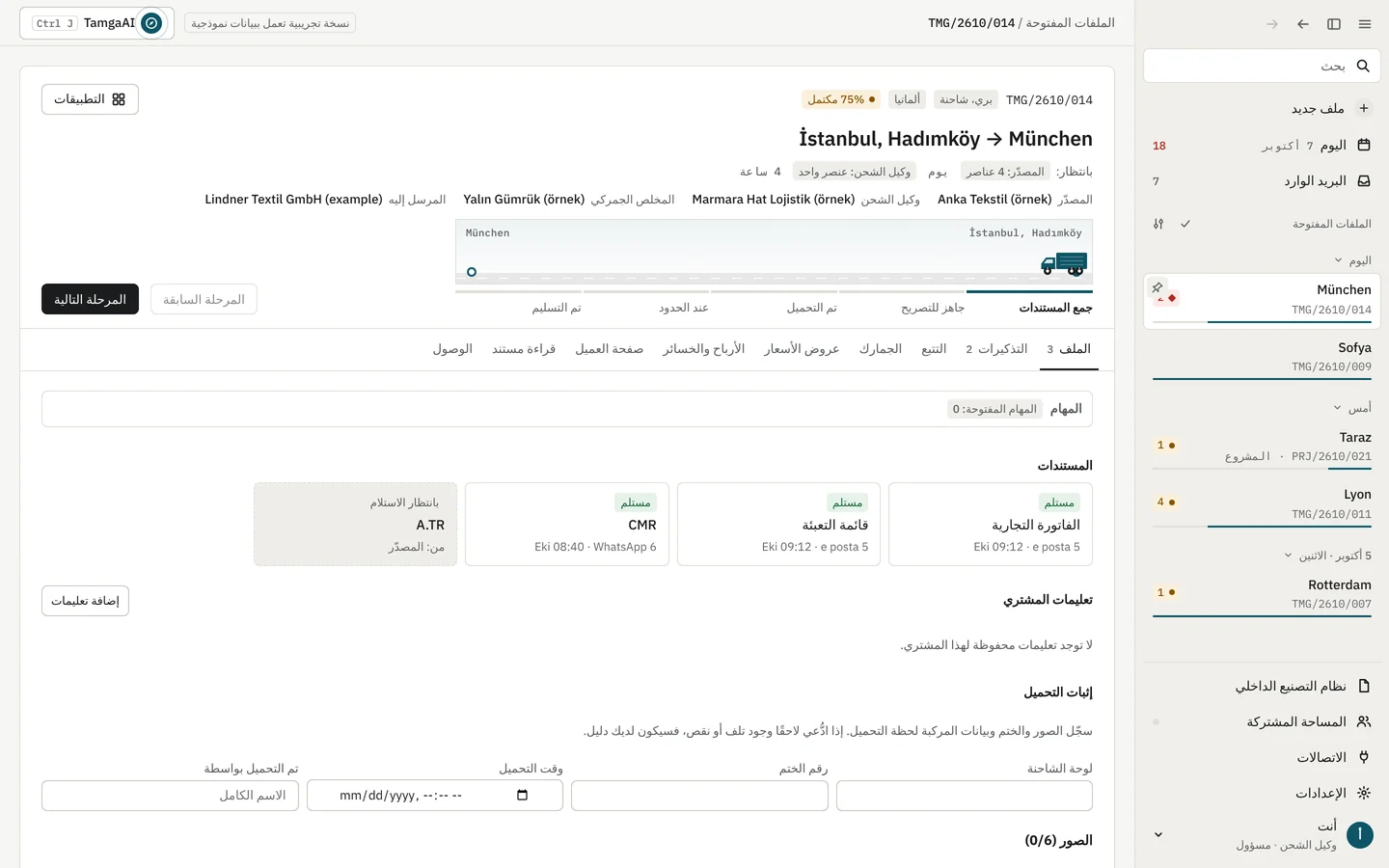Click the المرحلة السابقة button
1389x868 pixels.
click(204, 299)
